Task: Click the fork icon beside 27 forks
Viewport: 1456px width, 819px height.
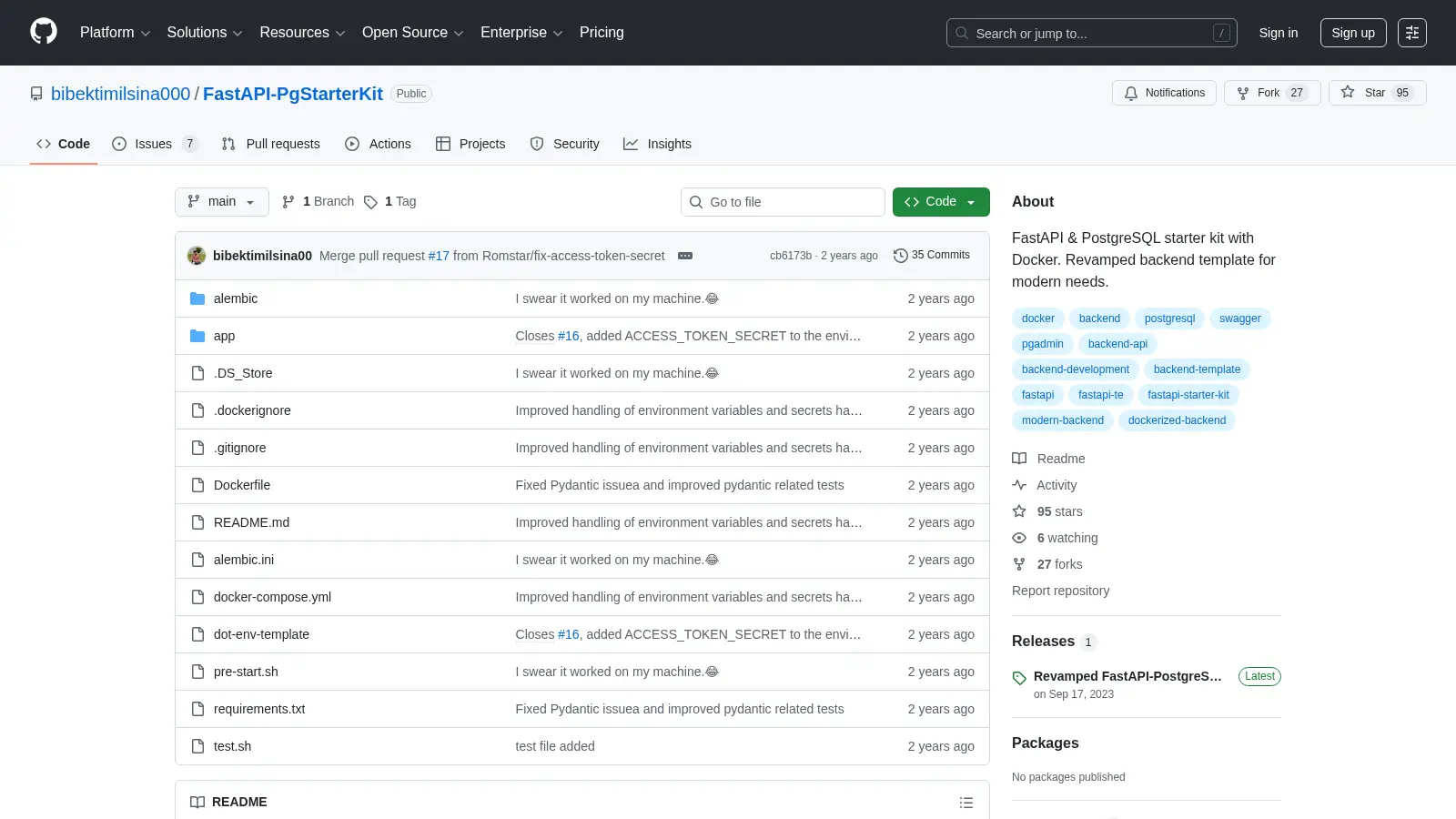Action: pyautogui.click(x=1019, y=564)
